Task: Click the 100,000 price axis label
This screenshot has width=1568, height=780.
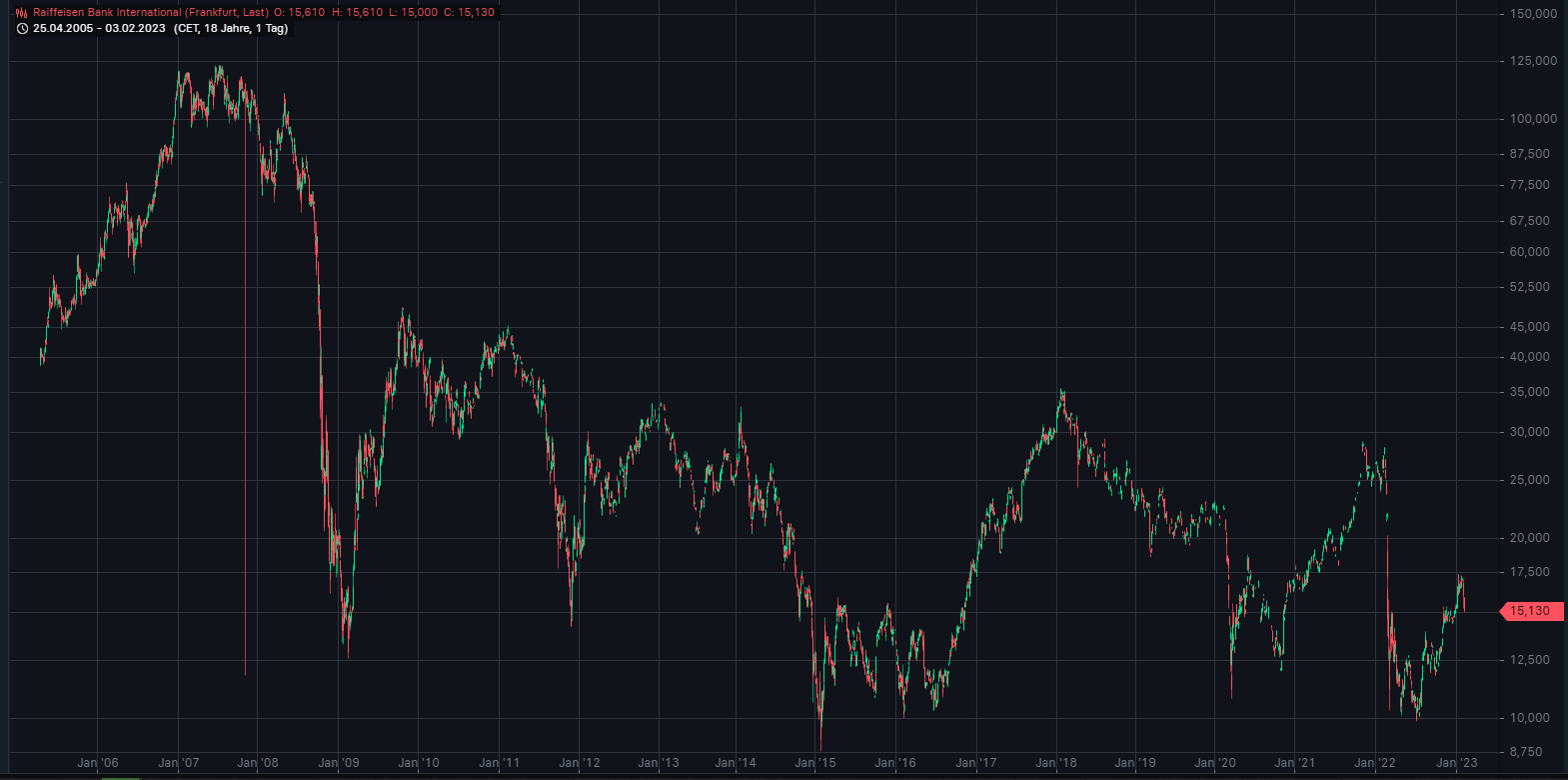Action: pos(1533,119)
